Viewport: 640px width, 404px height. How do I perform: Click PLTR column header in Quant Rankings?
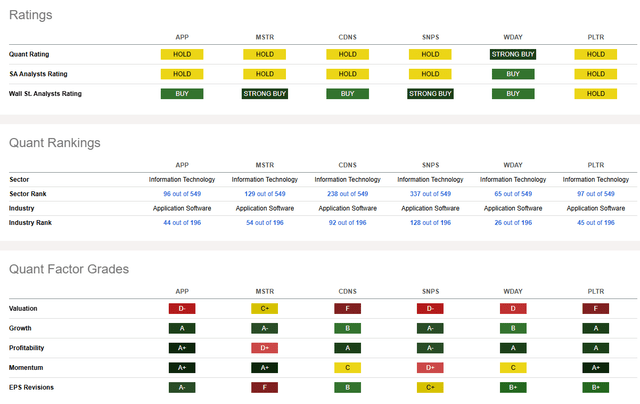point(596,165)
